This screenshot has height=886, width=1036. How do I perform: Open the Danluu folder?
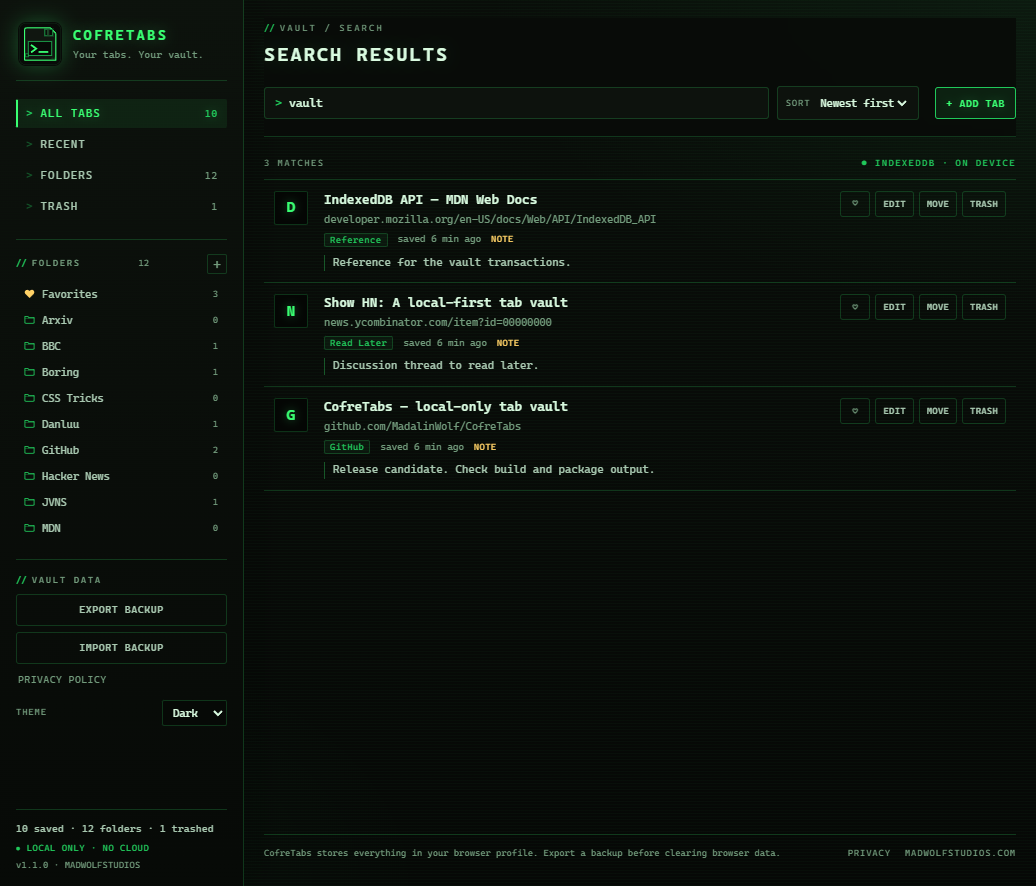tap(121, 424)
